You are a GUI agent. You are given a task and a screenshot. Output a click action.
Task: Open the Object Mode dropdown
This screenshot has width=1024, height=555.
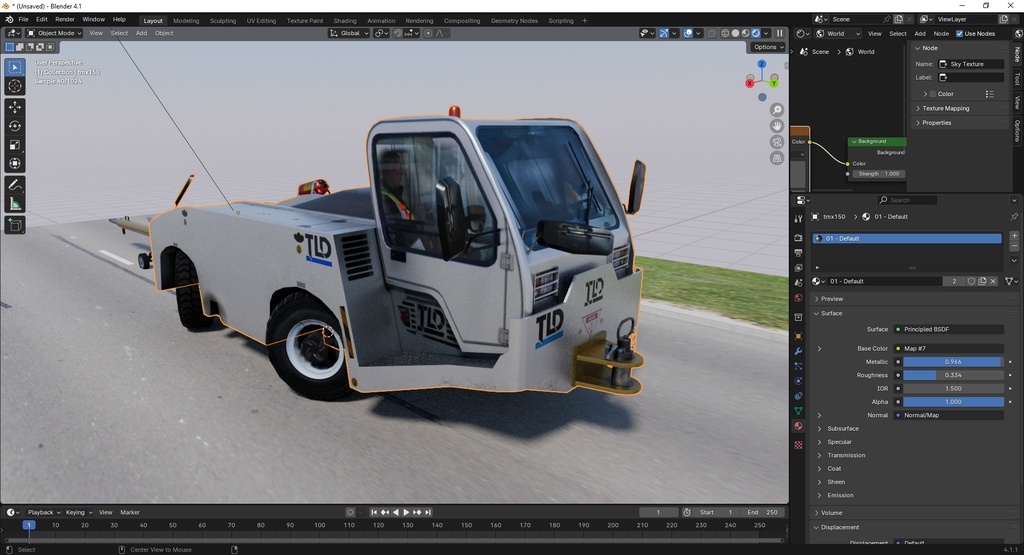pyautogui.click(x=55, y=33)
